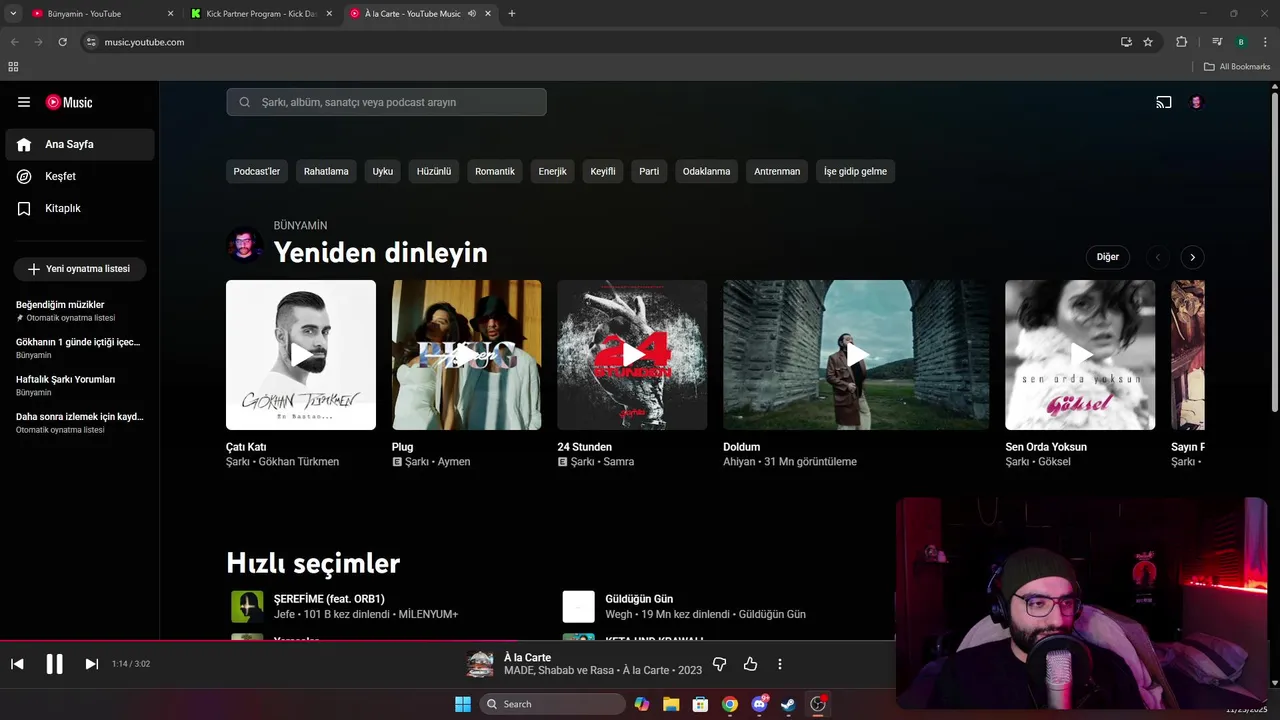Click ŞEREFİME (feat. ORB1) song title

329,599
